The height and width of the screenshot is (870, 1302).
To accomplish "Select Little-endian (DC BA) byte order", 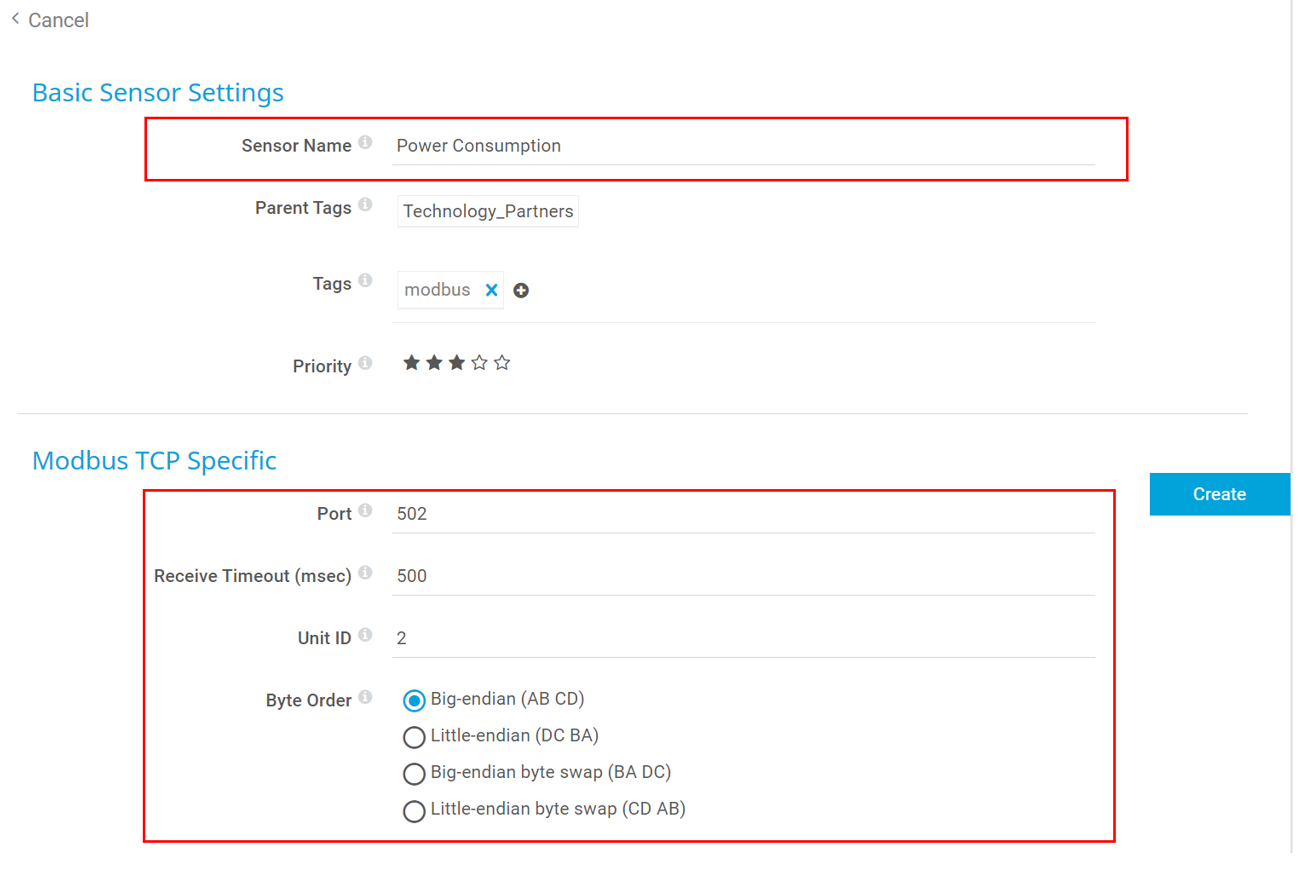I will coord(414,737).
